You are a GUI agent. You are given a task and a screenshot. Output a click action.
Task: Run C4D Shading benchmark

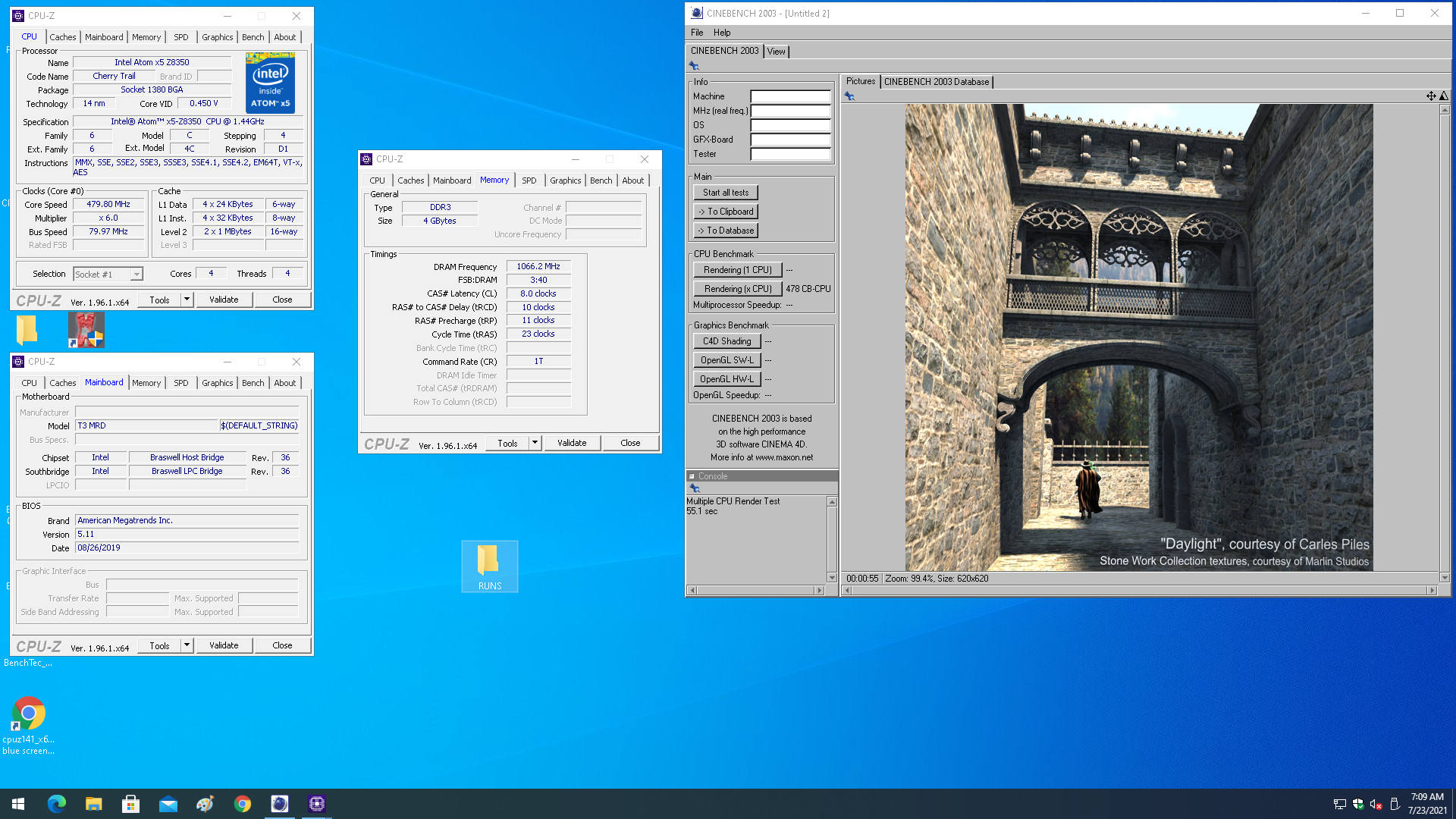(727, 341)
